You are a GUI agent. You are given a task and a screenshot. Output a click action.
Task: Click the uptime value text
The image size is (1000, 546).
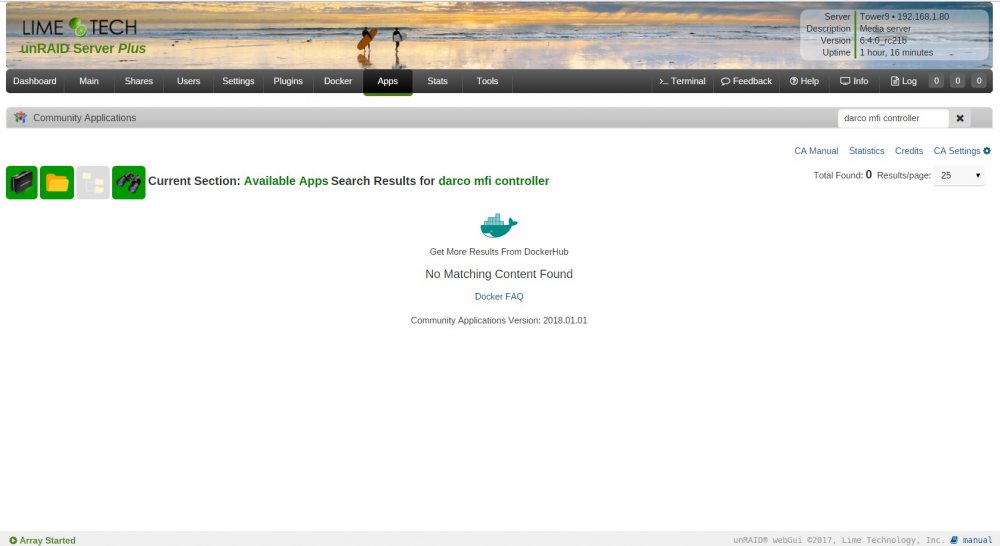pos(896,52)
